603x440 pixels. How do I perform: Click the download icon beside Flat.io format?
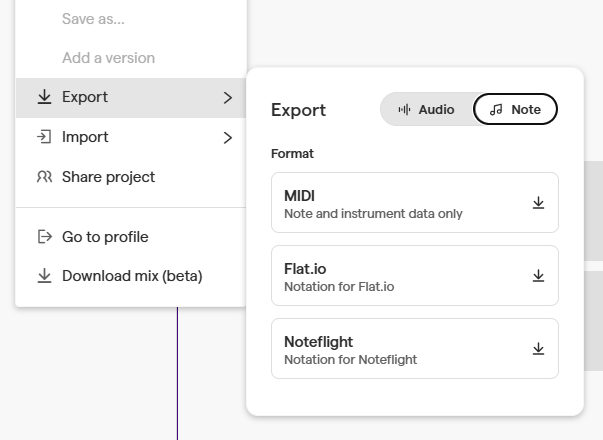tap(538, 276)
